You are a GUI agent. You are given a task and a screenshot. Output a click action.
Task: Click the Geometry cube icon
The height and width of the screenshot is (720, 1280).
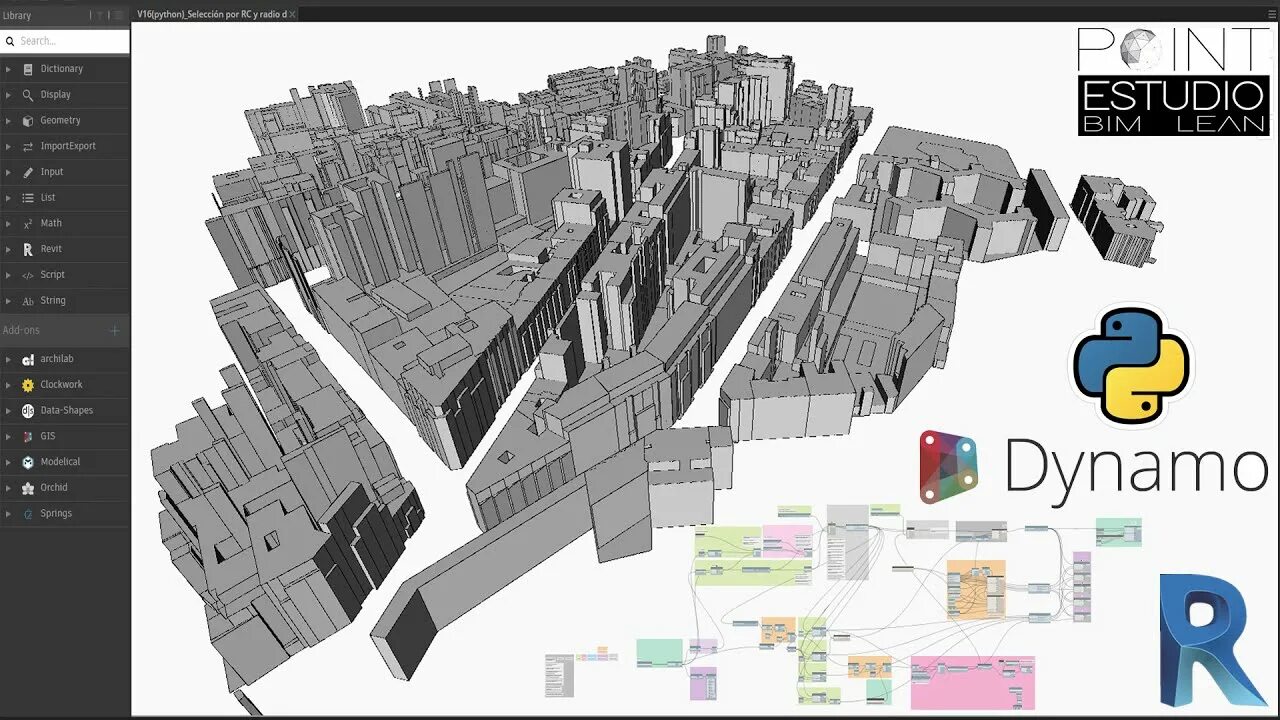tap(28, 120)
